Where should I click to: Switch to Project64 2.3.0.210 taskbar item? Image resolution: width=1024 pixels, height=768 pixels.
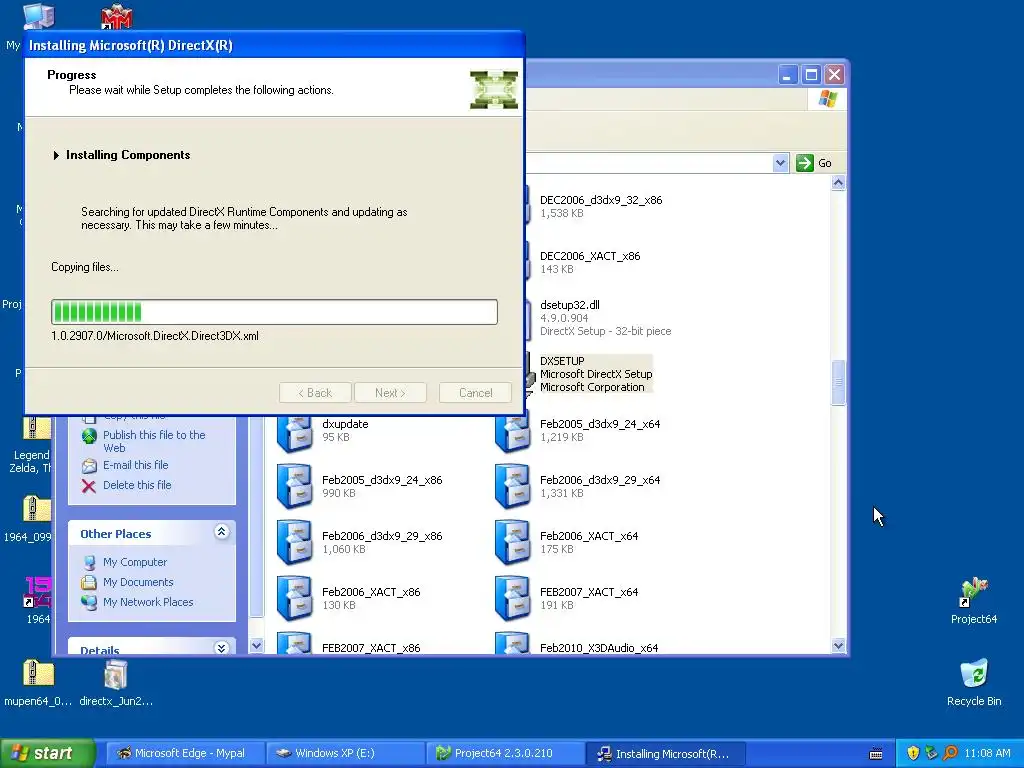pyautogui.click(x=504, y=753)
